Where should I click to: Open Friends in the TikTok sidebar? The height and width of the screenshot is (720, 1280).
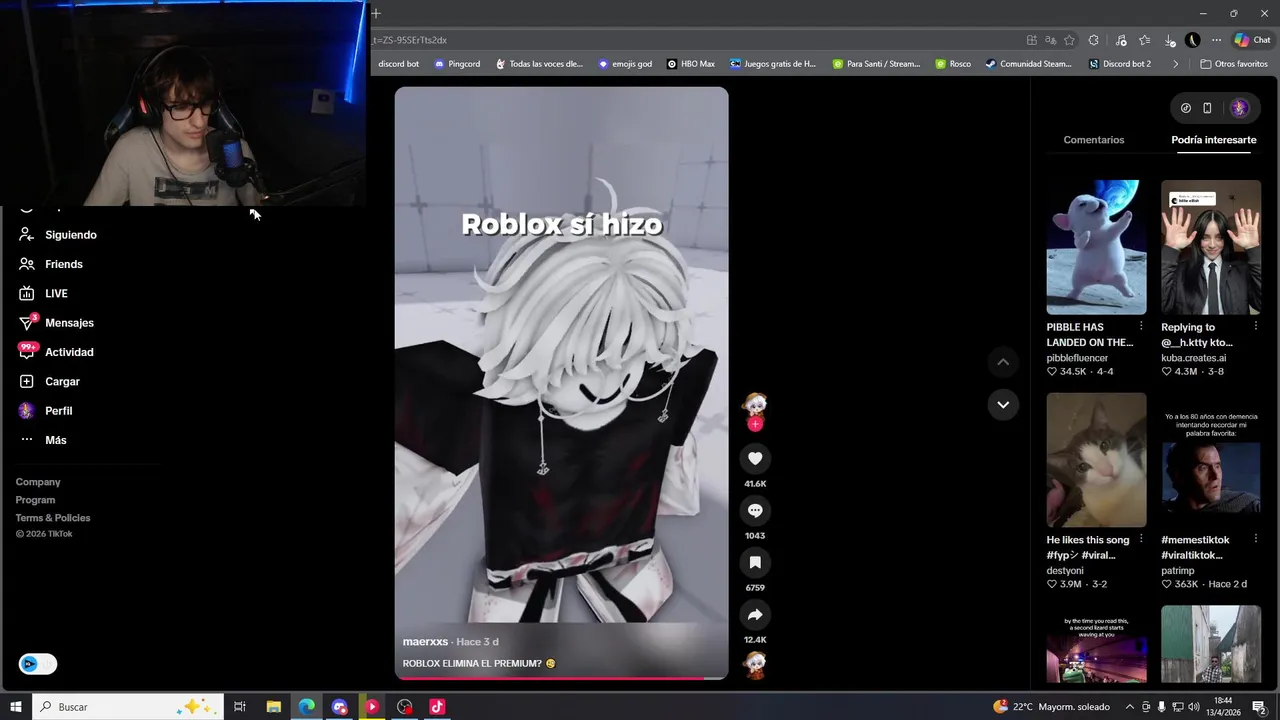pyautogui.click(x=51, y=264)
